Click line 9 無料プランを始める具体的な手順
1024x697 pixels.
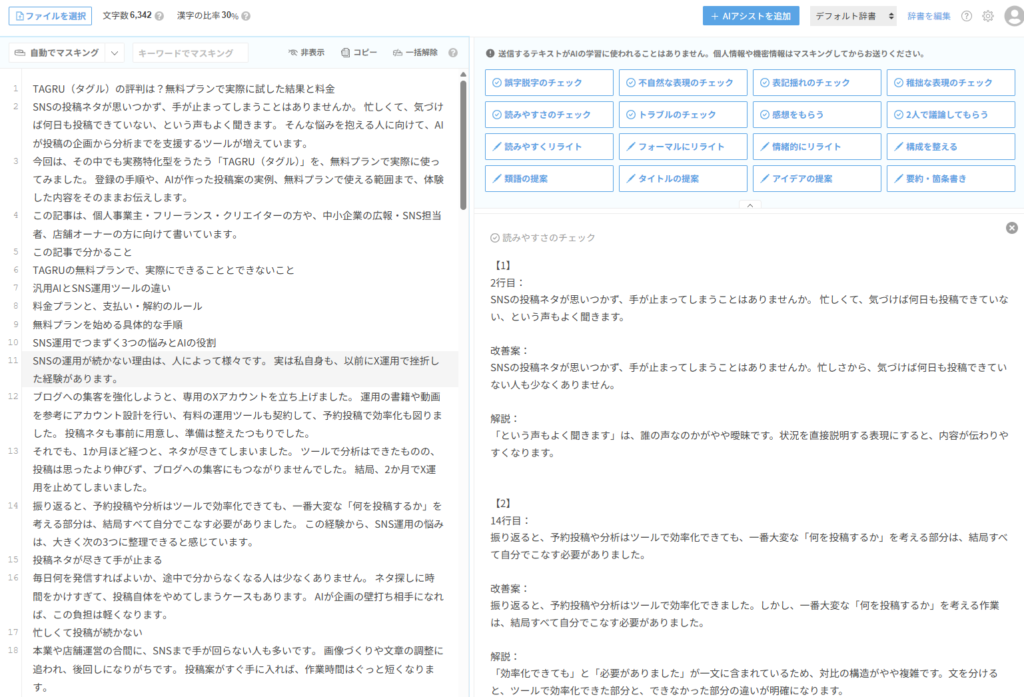[x=108, y=325]
